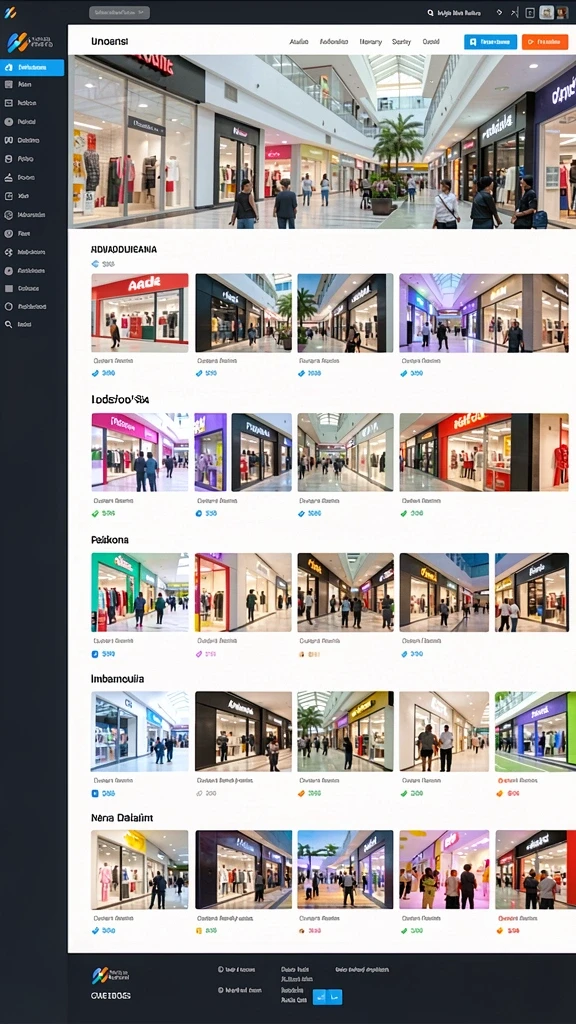Click the magnifier icon in the top bar
The width and height of the screenshot is (576, 1024).
[x=430, y=12]
